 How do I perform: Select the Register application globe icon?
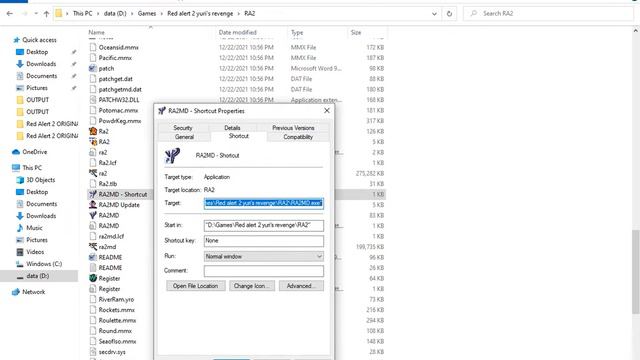point(93,278)
